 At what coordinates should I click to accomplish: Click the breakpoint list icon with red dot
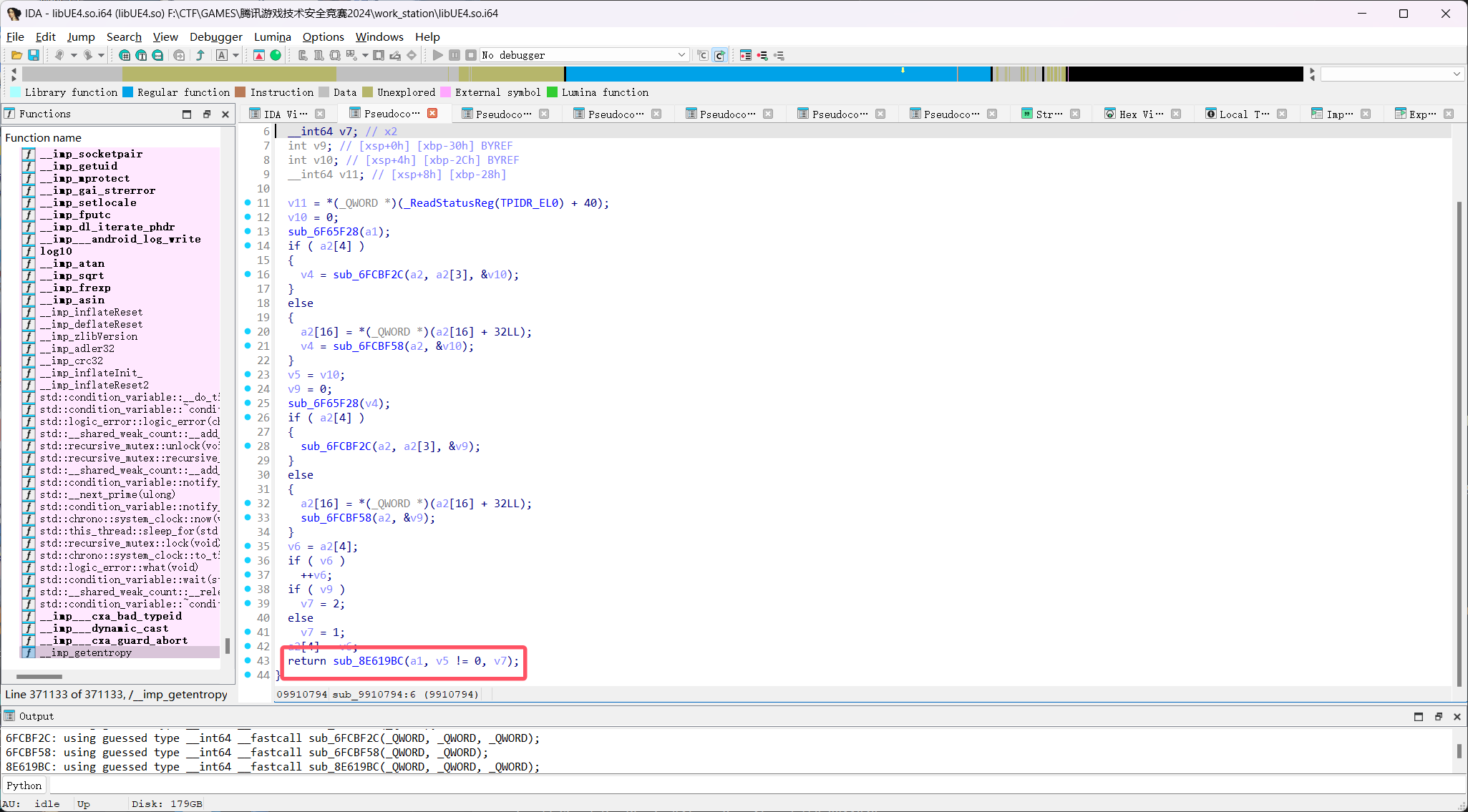tap(746, 55)
